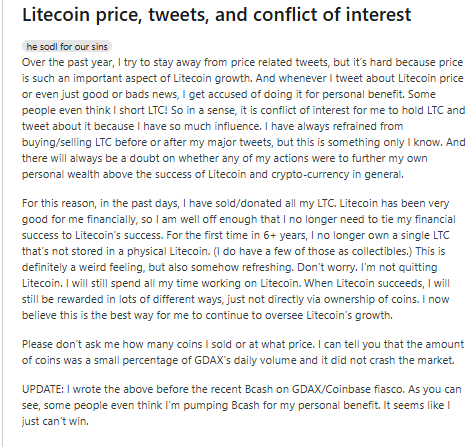Select the "he sodl for our sins" flair tag
466x447 pixels.
tap(67, 47)
